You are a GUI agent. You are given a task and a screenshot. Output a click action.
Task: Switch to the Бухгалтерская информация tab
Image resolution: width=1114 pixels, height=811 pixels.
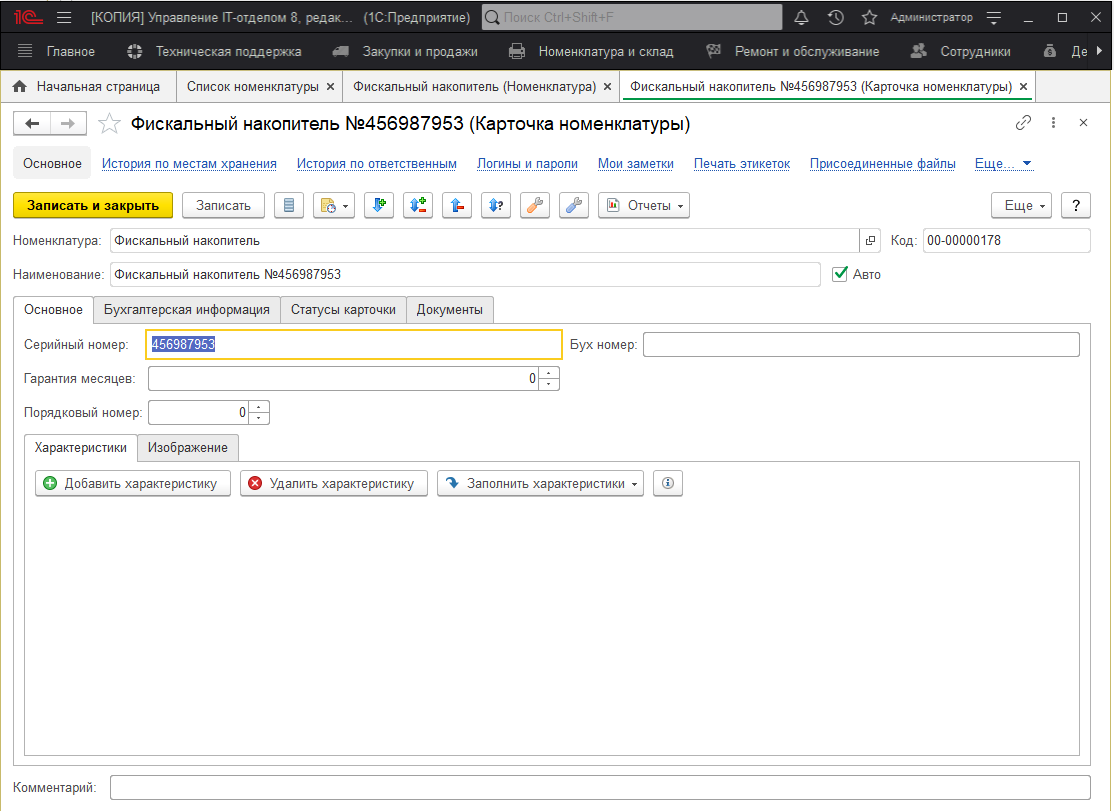point(187,310)
